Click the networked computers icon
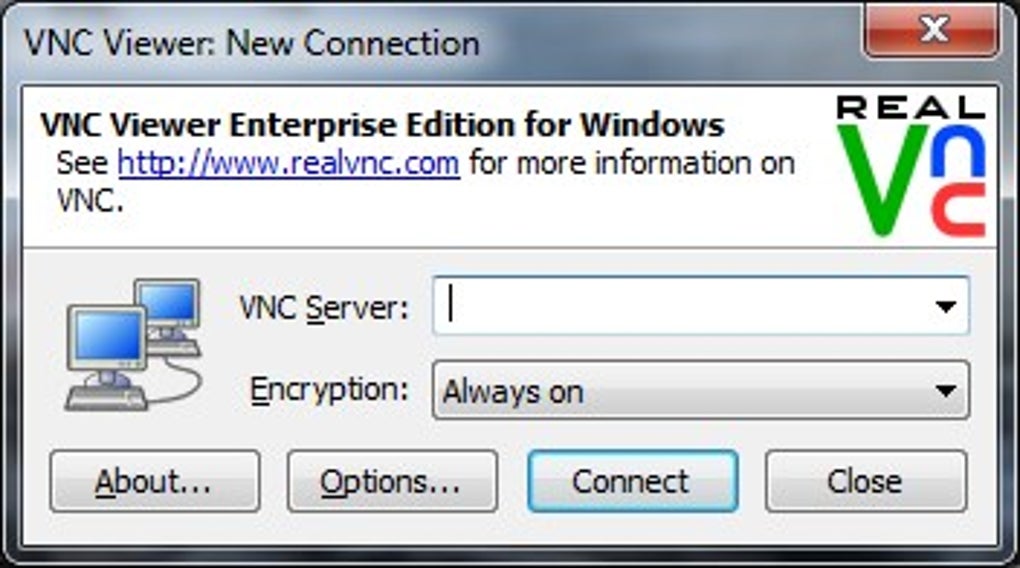Viewport: 1020px width, 568px height. pyautogui.click(x=133, y=345)
